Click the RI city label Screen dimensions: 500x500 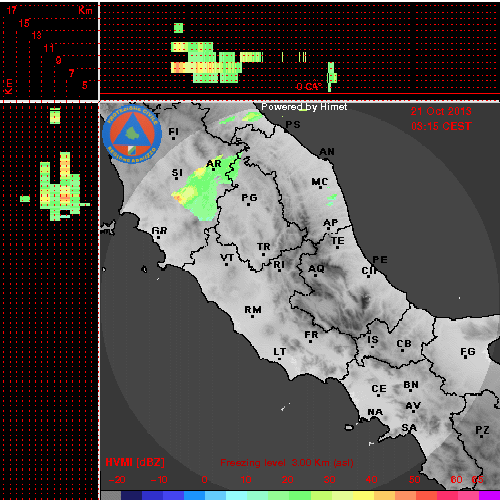279,265
